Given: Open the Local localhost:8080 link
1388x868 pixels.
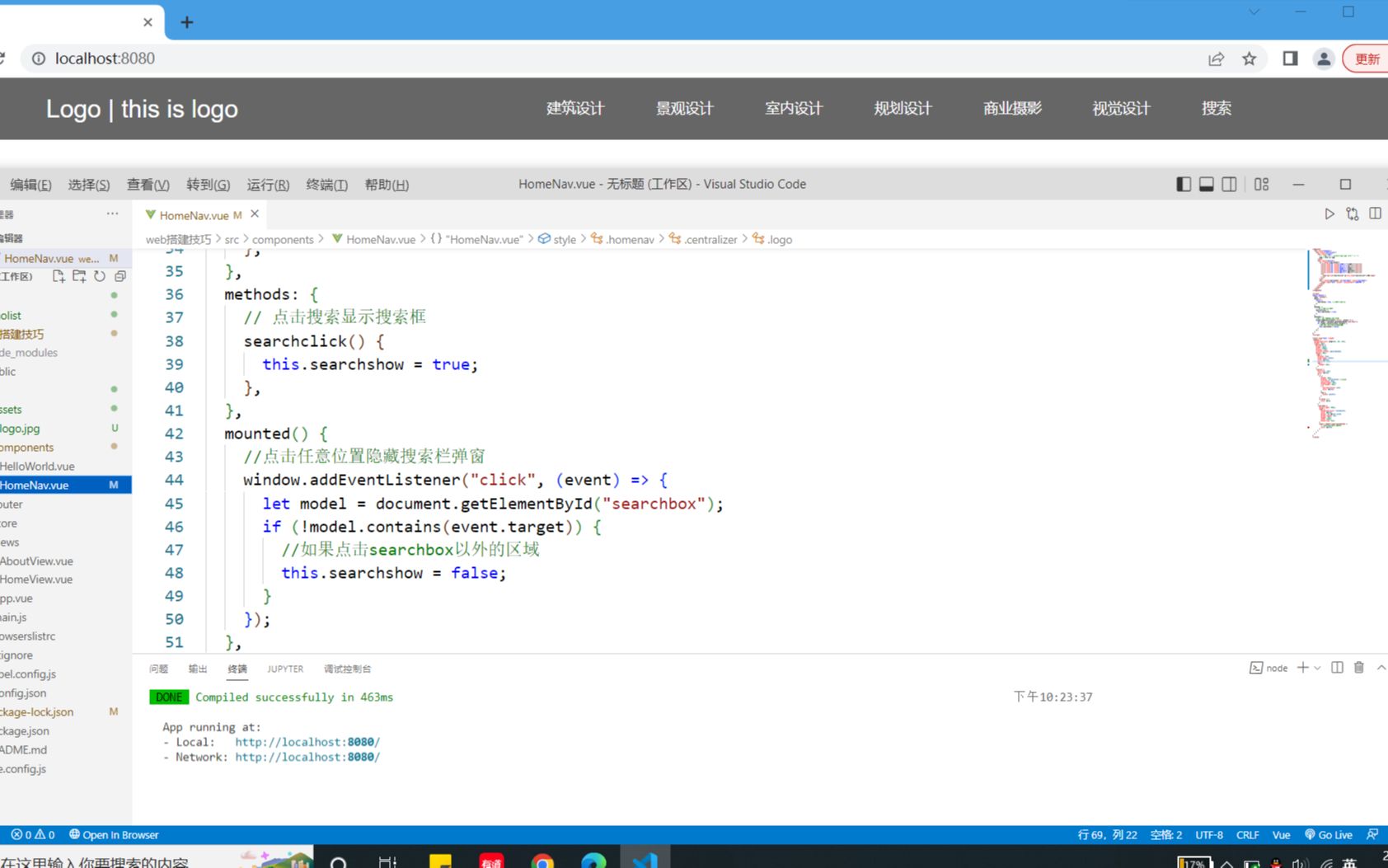Looking at the screenshot, I should 307,742.
